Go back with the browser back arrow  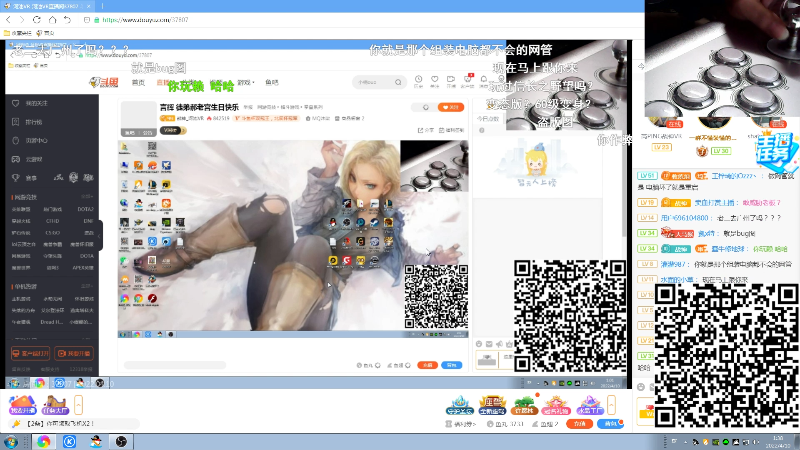[8, 20]
